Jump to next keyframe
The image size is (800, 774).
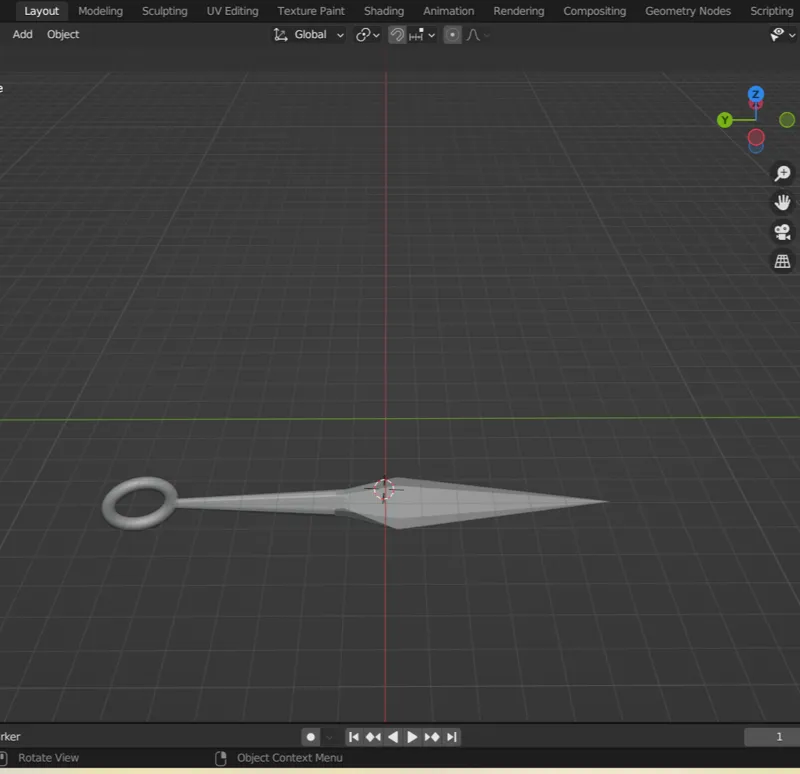pos(432,737)
